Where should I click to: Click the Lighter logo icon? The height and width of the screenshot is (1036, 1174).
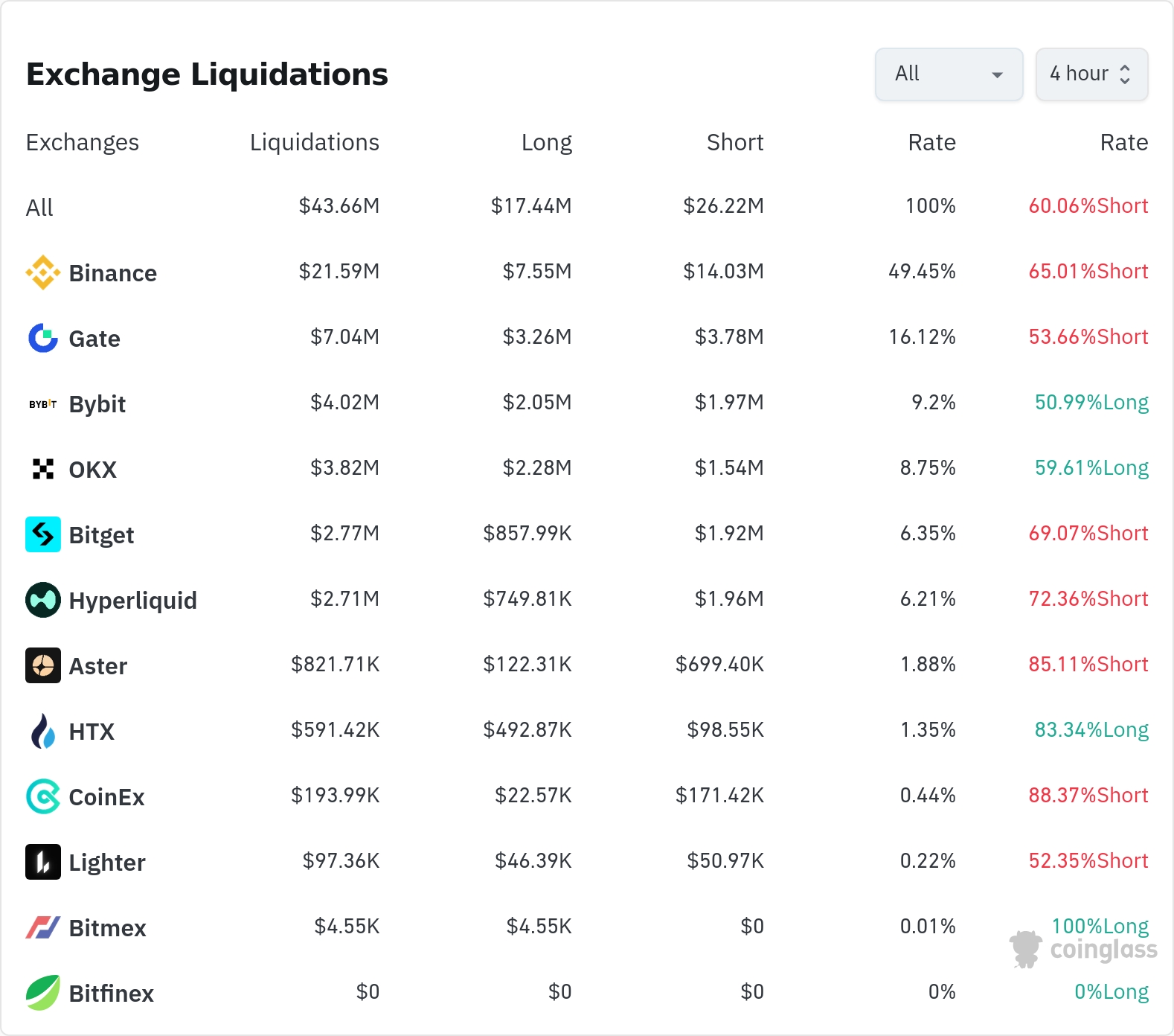click(43, 862)
